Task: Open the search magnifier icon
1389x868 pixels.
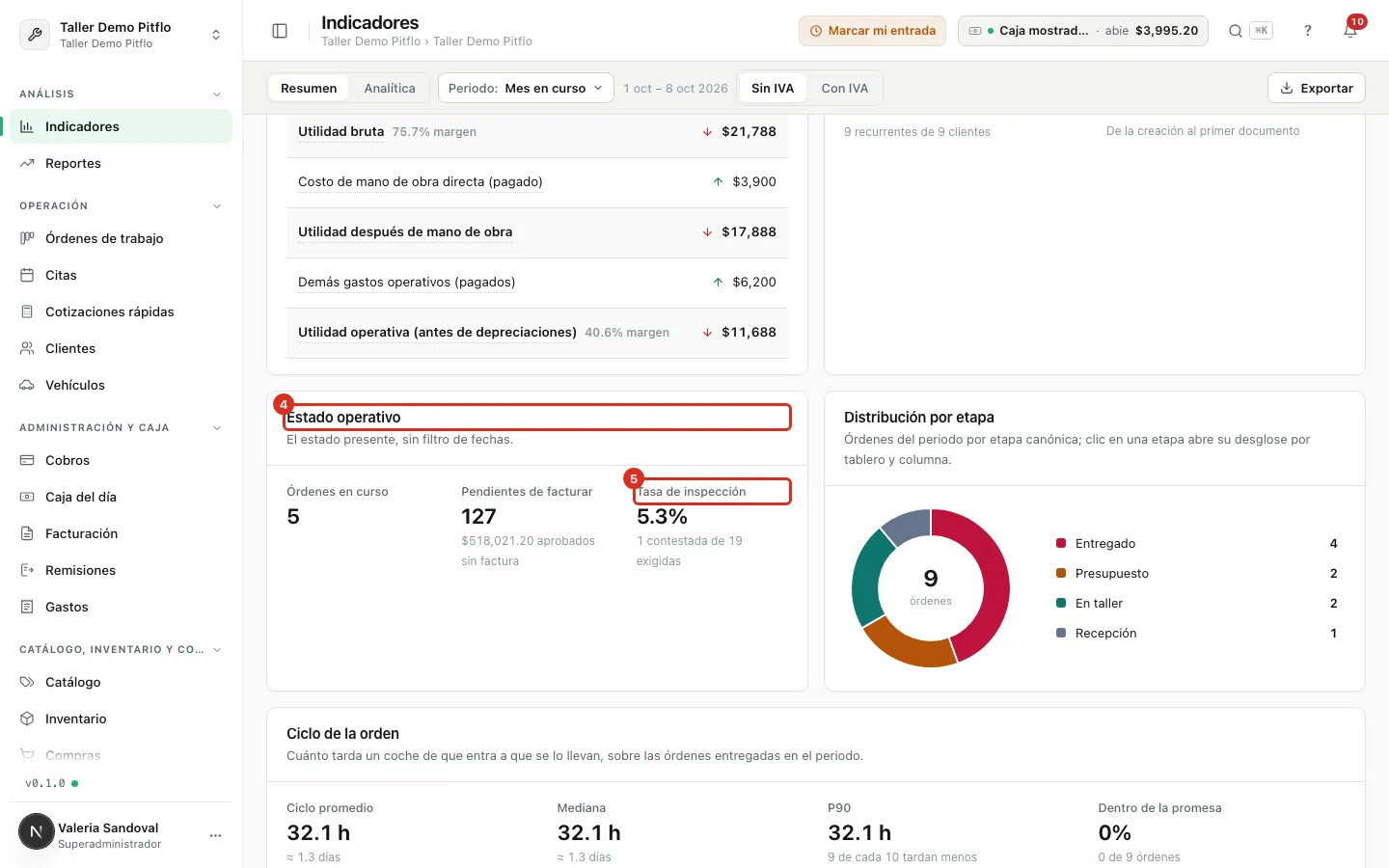Action: pos(1235,31)
